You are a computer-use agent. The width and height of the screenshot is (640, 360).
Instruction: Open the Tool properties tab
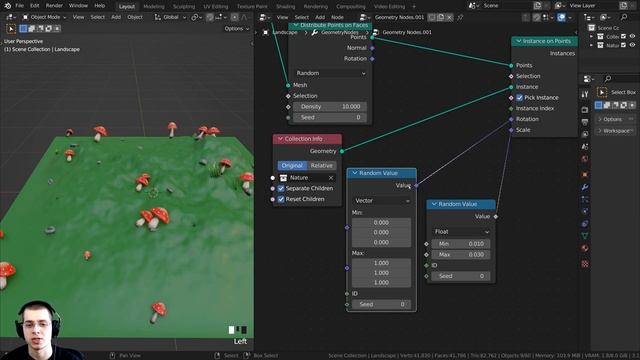(x=584, y=94)
